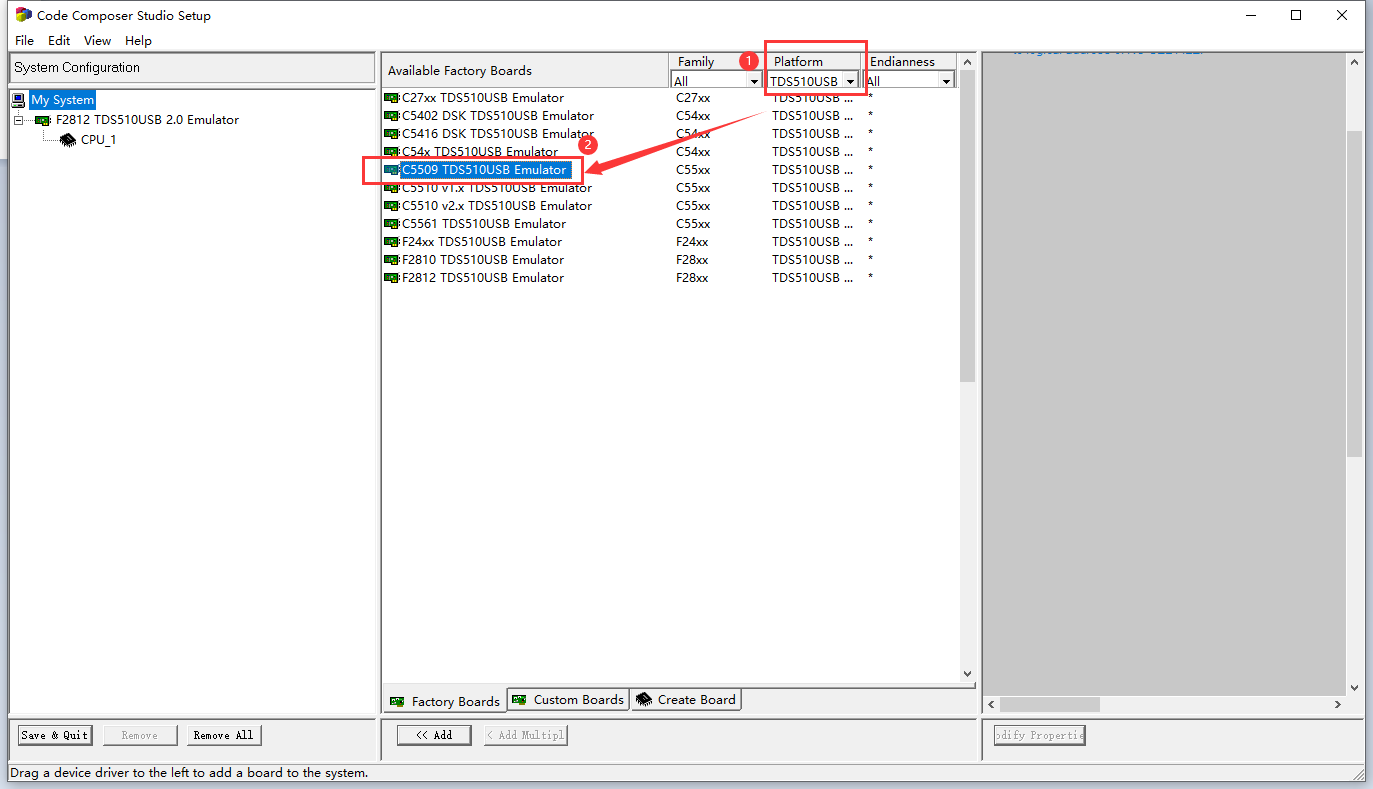The image size is (1373, 789).
Task: Open the Help menu
Action: click(x=138, y=41)
